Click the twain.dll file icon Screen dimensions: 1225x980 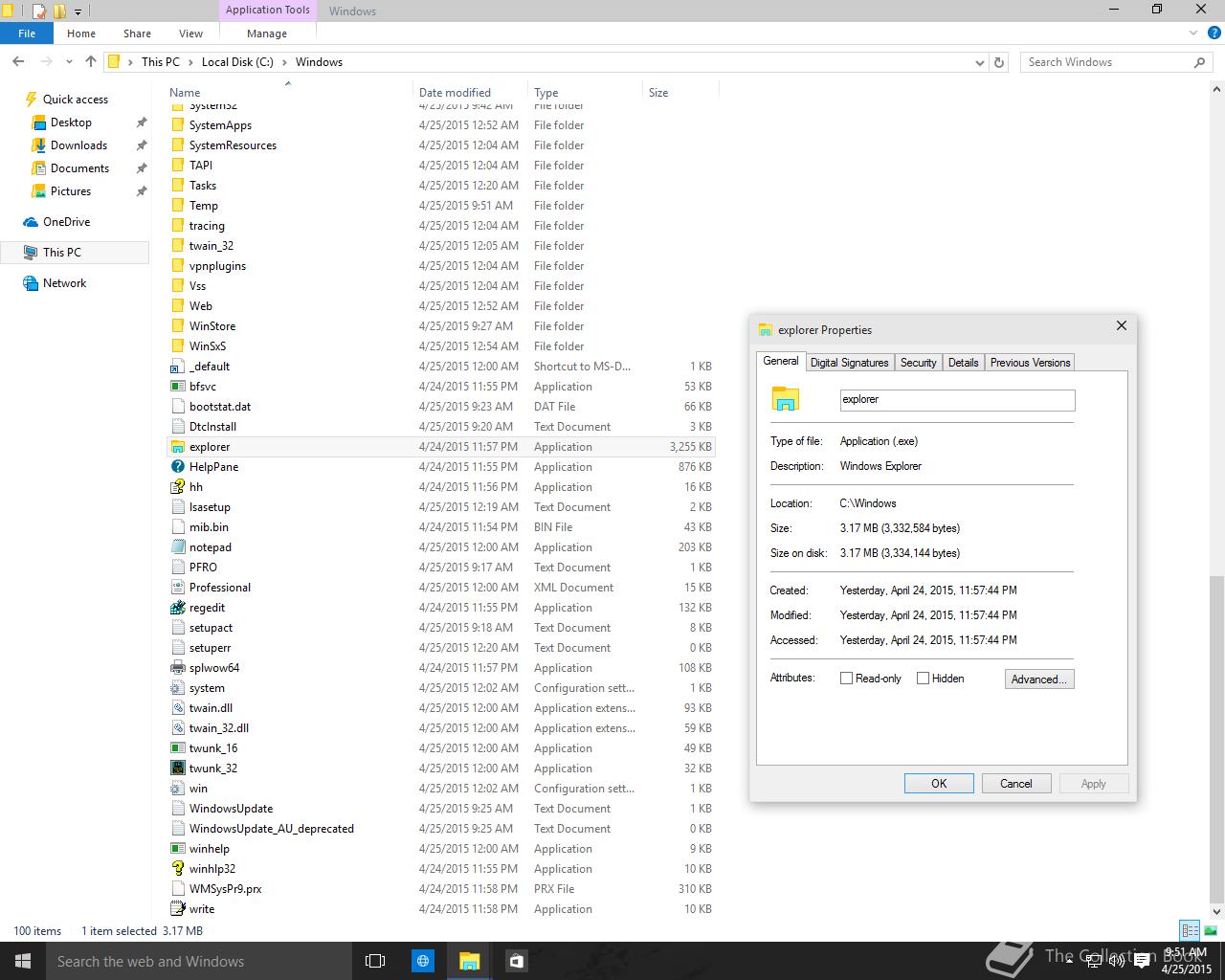click(177, 708)
